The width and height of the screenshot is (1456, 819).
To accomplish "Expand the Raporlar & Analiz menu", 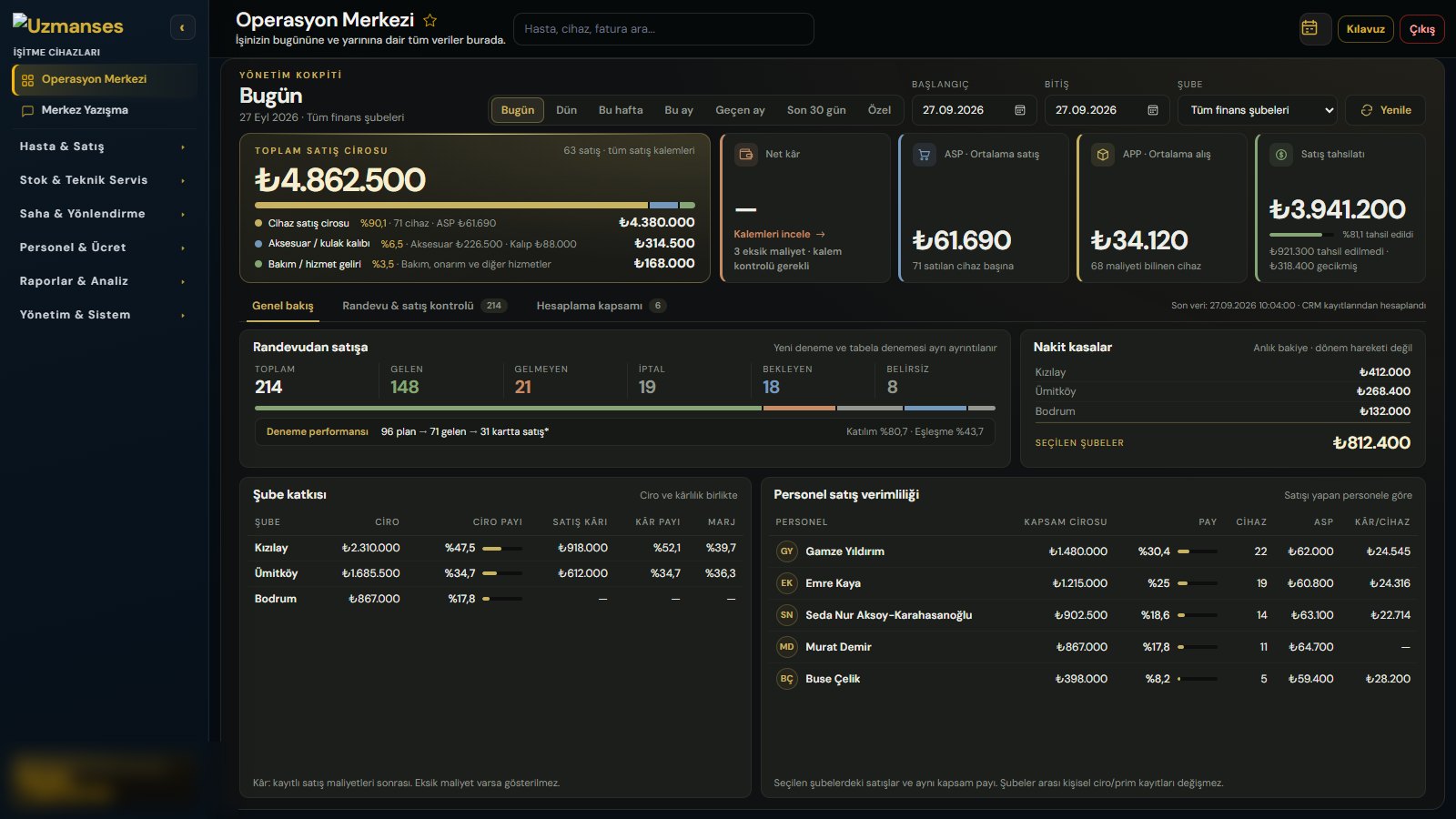I will tap(103, 281).
